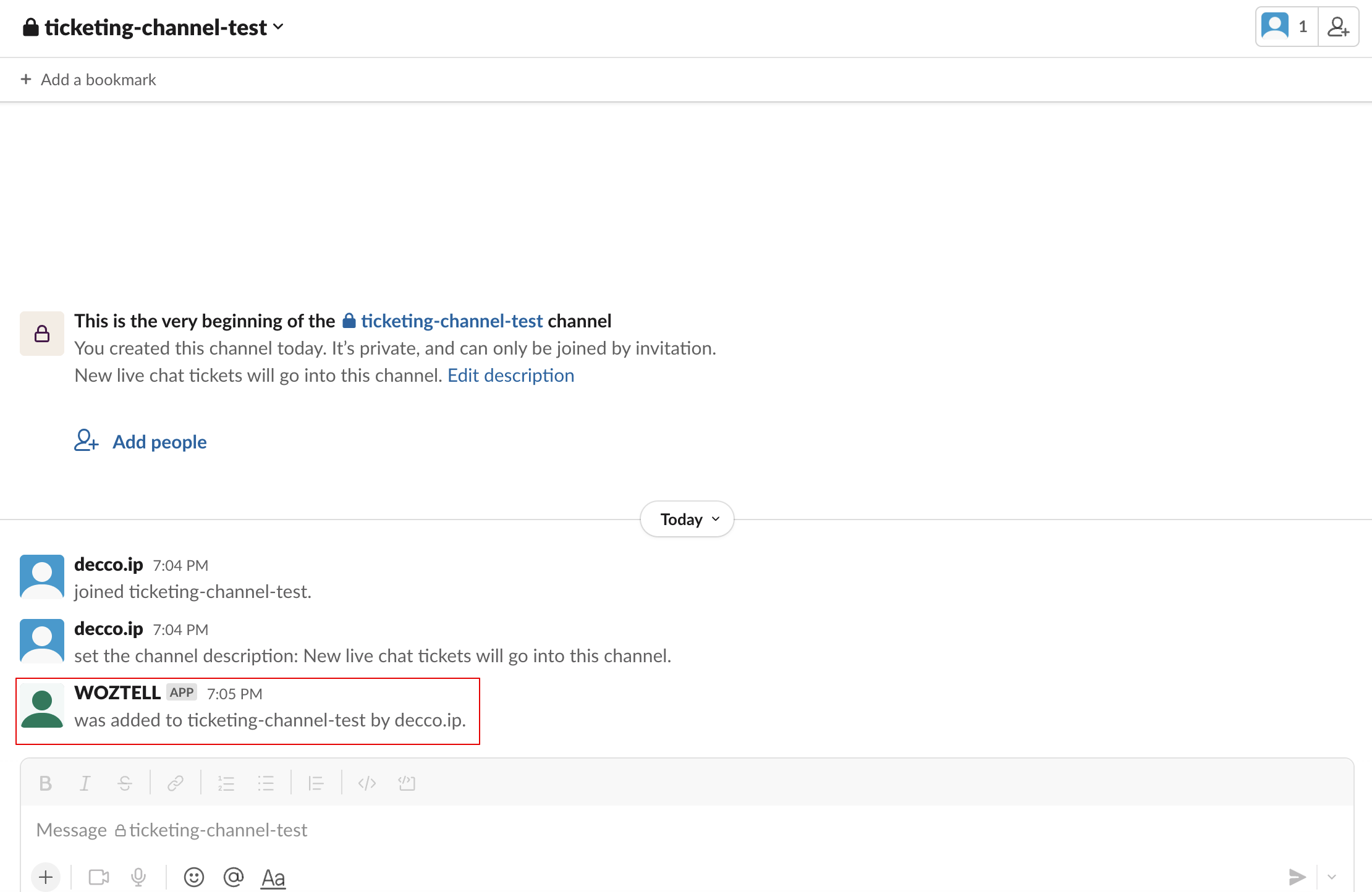
Task: Toggle italic text formatting
Action: tap(85, 783)
